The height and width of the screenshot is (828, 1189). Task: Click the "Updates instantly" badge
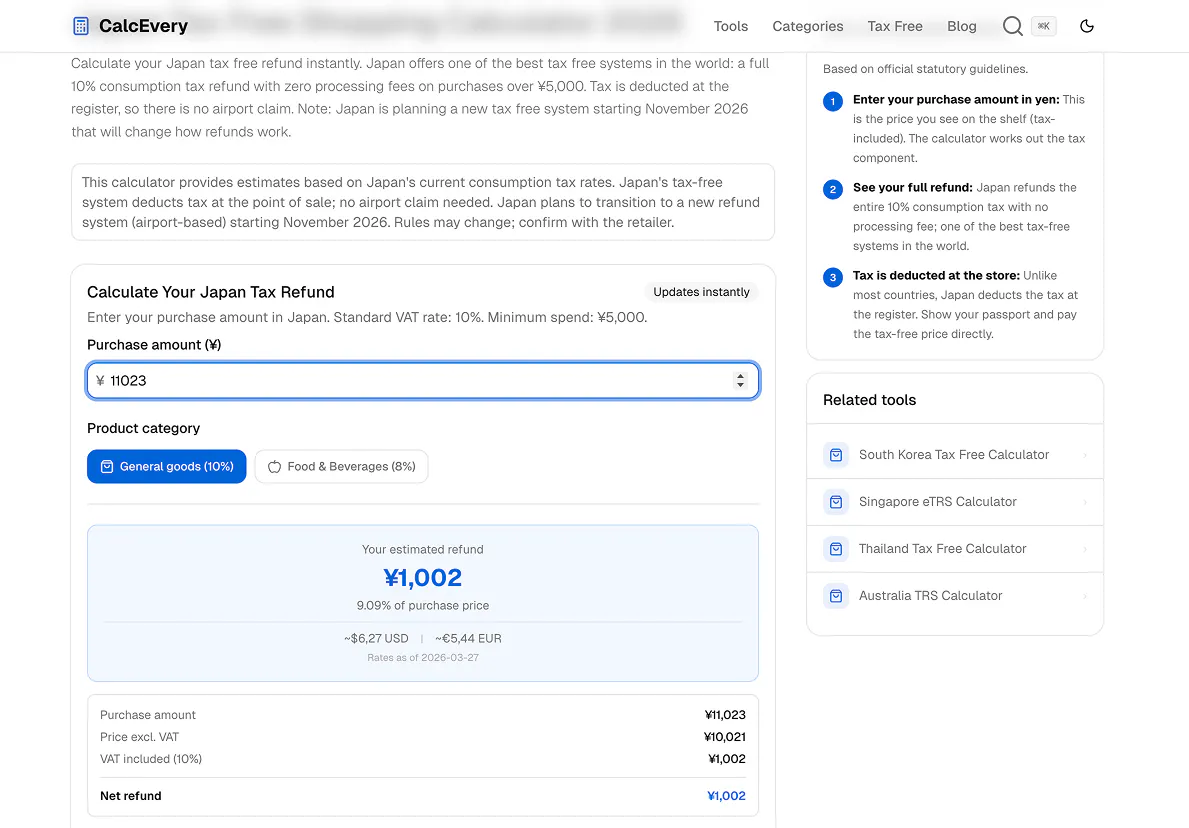coord(701,292)
